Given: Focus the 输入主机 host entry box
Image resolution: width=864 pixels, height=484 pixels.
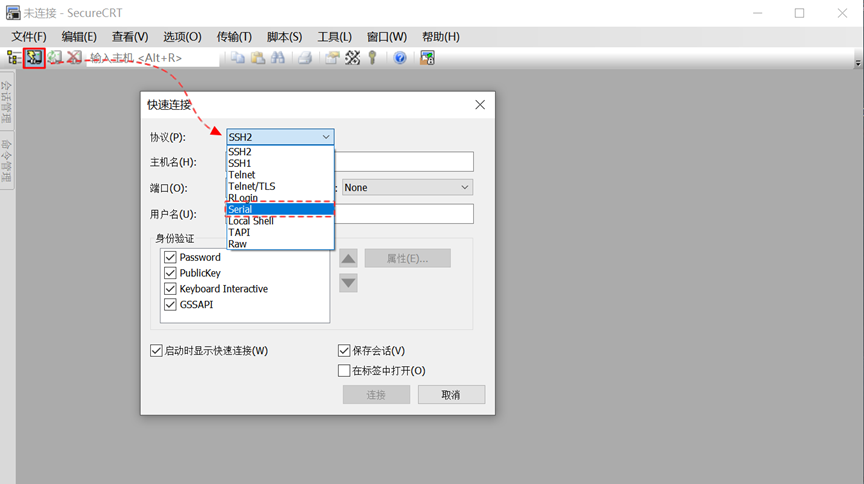Looking at the screenshot, I should 153,58.
